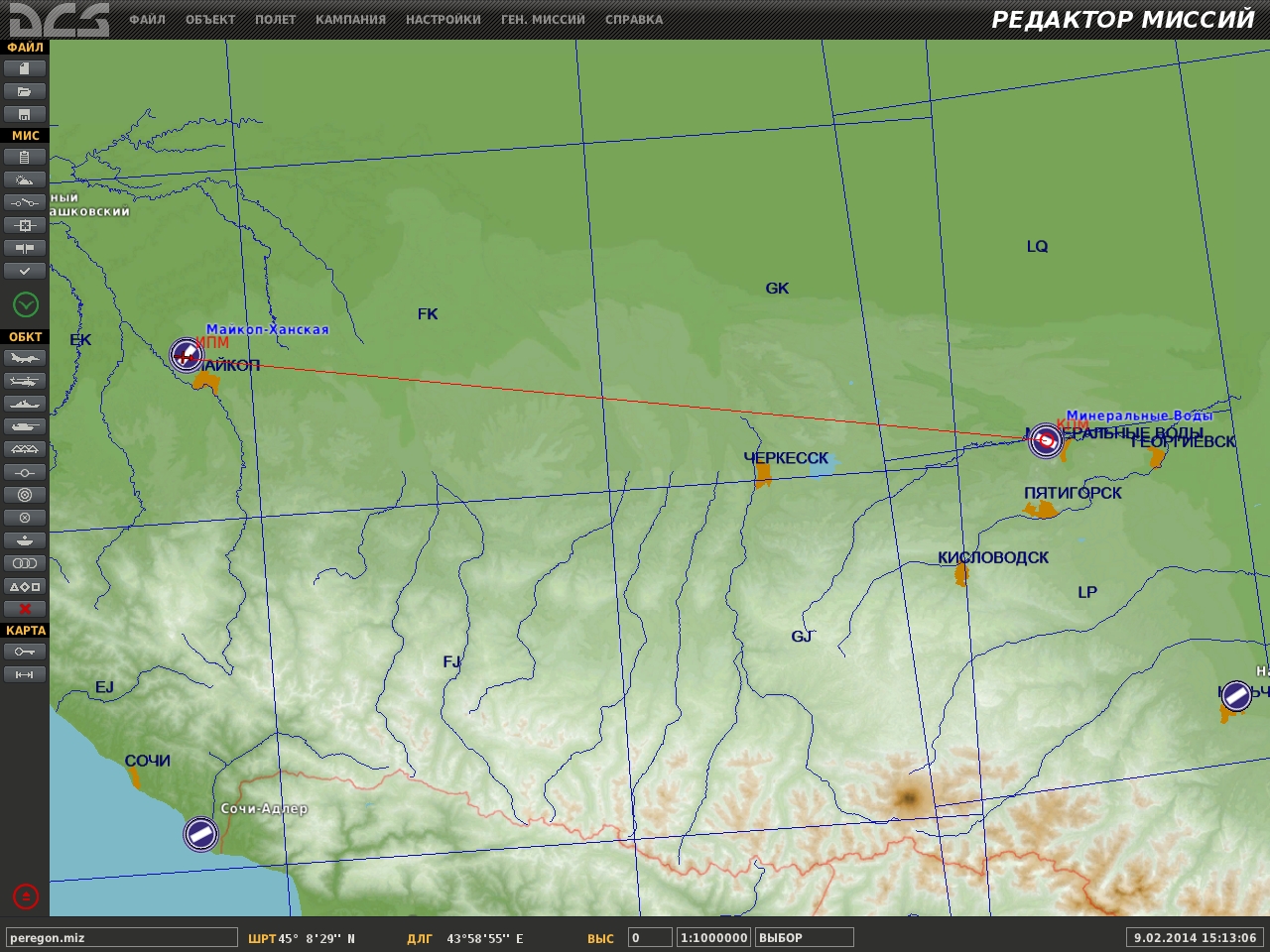Select the helicopter group placement tool

coord(25,381)
